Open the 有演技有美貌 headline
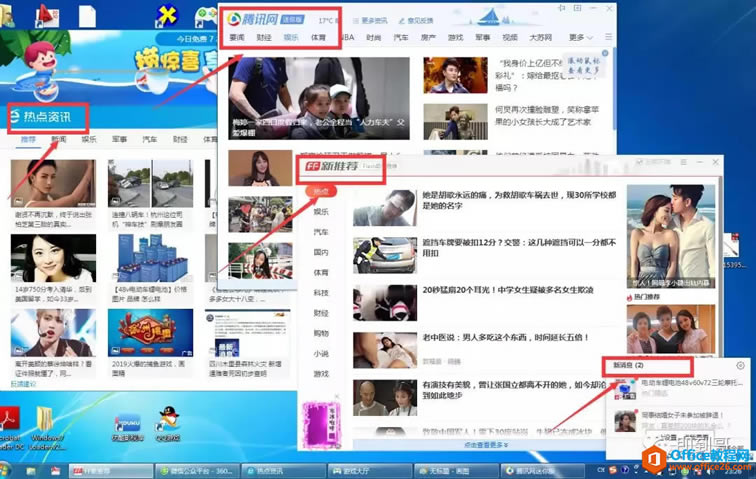756x479 pixels. pyautogui.click(x=514, y=390)
